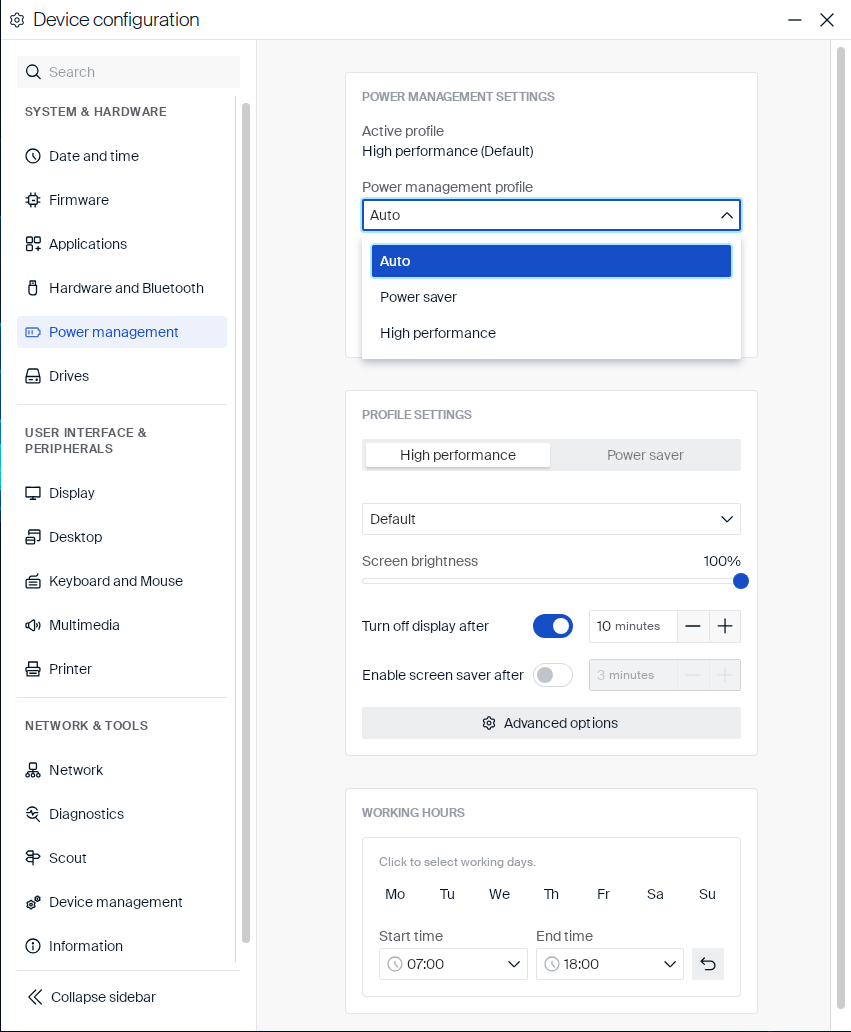
Task: Toggle off Turn off display after
Action: 553,626
